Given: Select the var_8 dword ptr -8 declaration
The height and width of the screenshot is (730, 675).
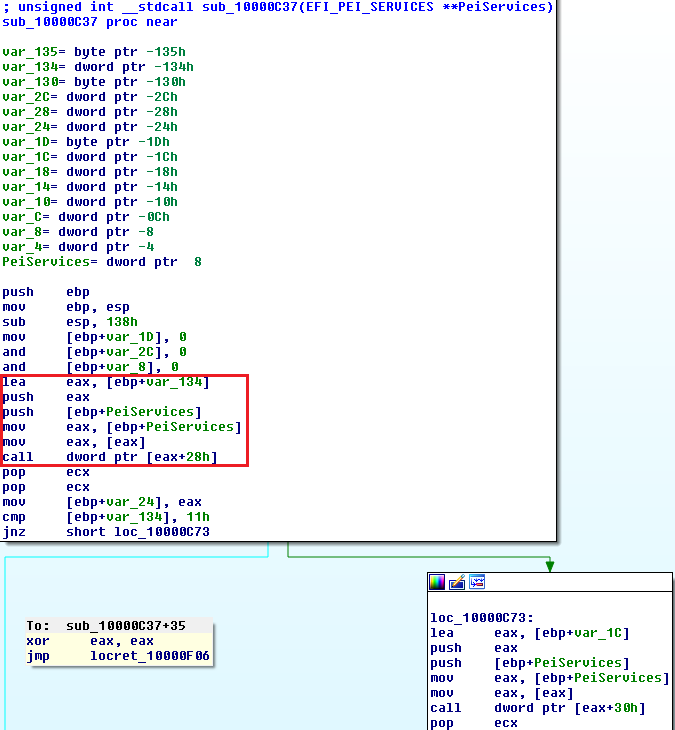Looking at the screenshot, I should [78, 232].
